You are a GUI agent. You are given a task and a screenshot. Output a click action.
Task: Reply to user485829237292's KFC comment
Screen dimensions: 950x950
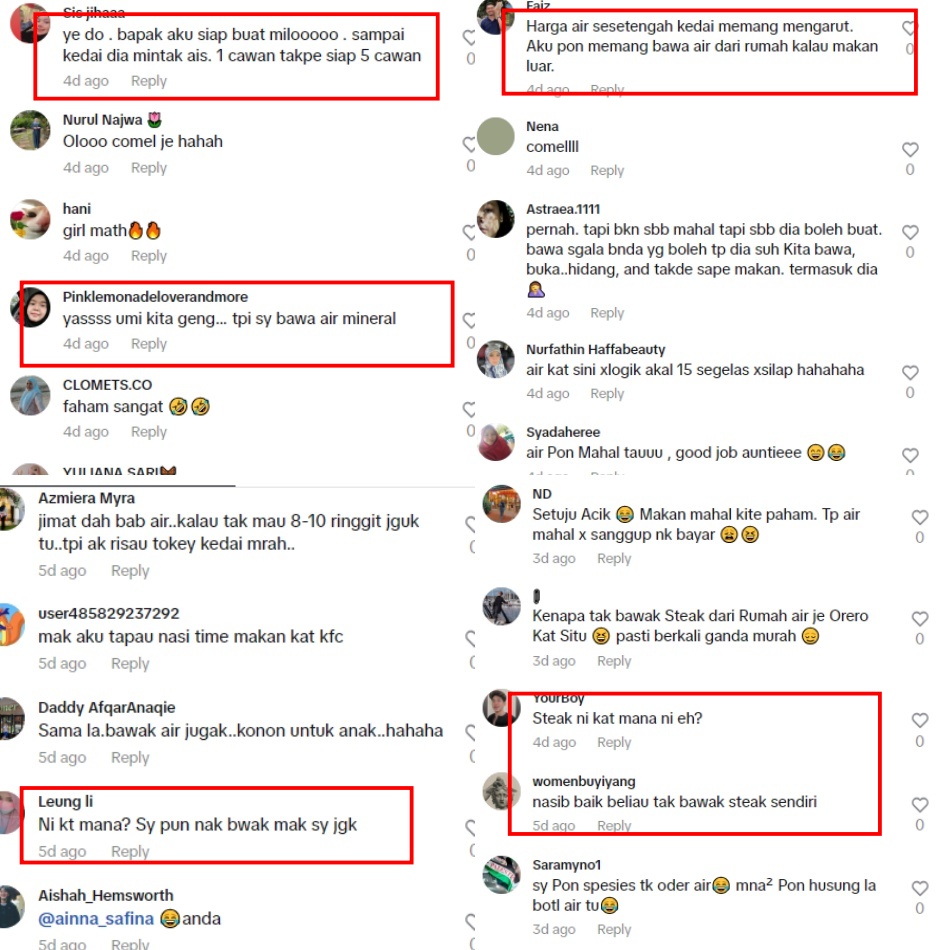(x=130, y=663)
